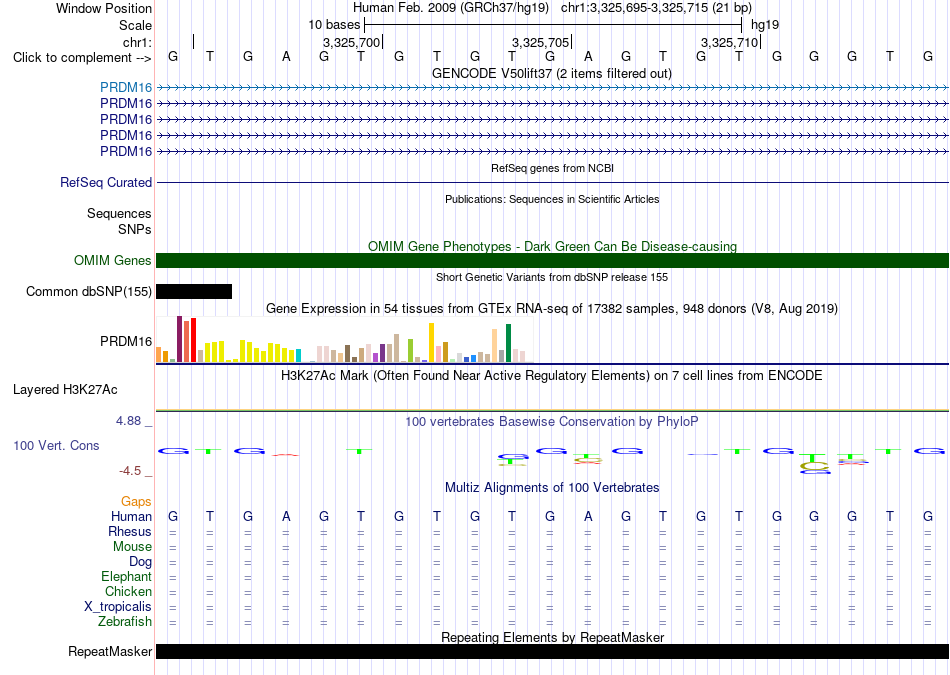Select the X_tropicalis alignment row label
950x675 pixels.
tap(118, 607)
